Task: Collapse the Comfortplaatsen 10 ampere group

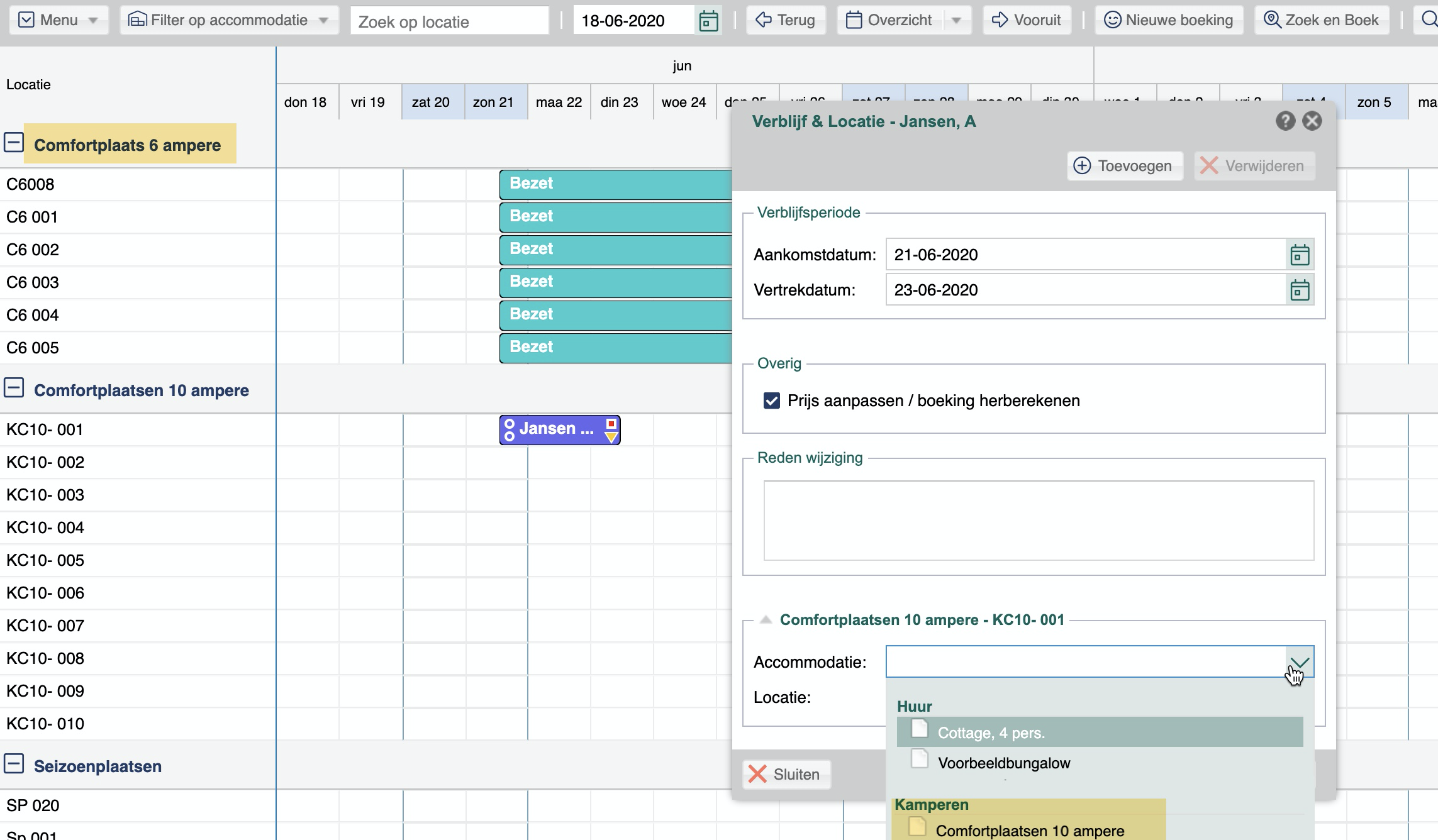Action: (x=14, y=388)
